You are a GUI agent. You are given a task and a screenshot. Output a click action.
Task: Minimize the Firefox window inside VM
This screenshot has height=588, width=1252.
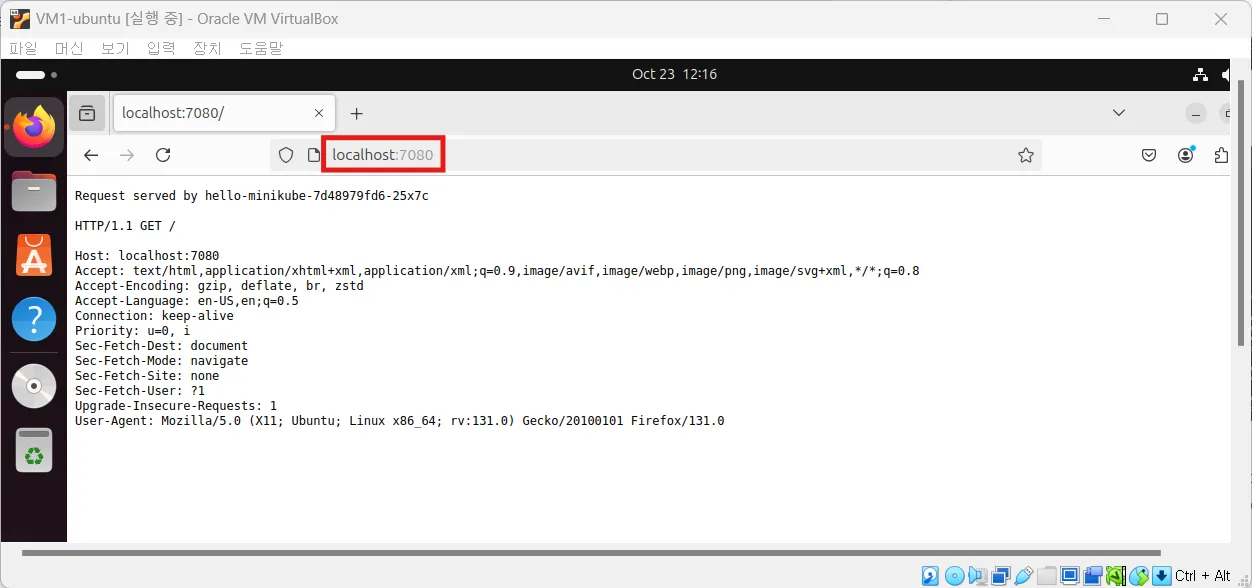coord(1195,113)
